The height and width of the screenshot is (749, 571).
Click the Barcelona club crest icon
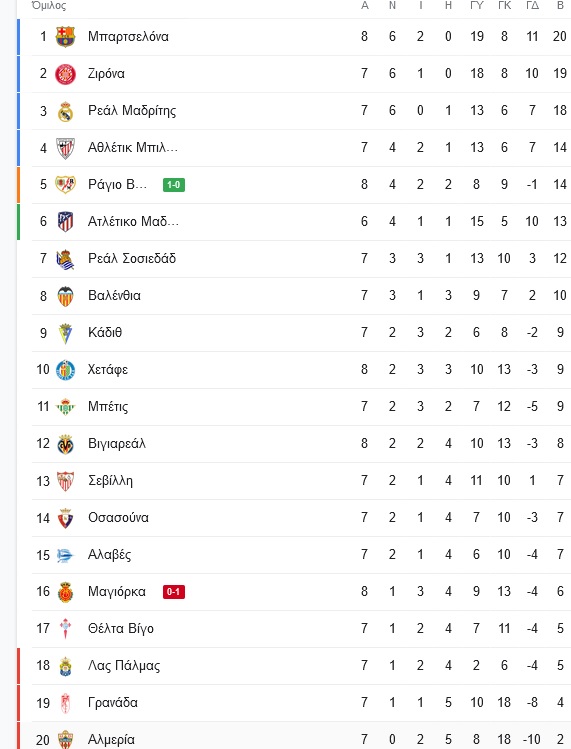point(65,37)
